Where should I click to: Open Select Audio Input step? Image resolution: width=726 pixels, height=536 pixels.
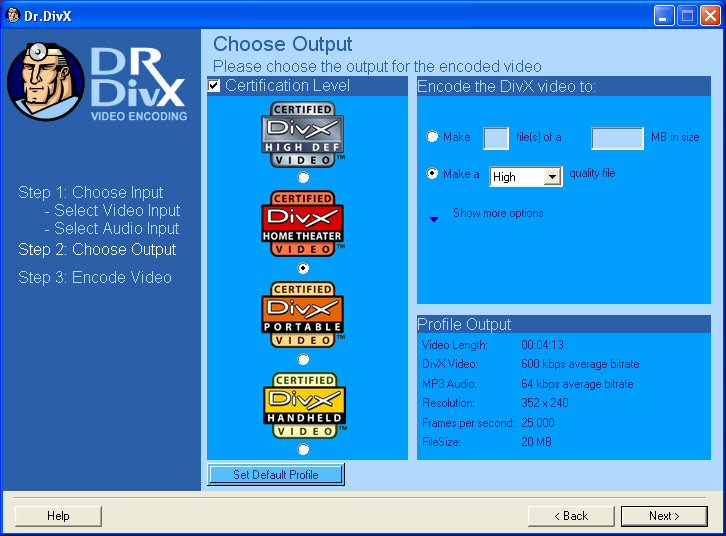point(112,229)
